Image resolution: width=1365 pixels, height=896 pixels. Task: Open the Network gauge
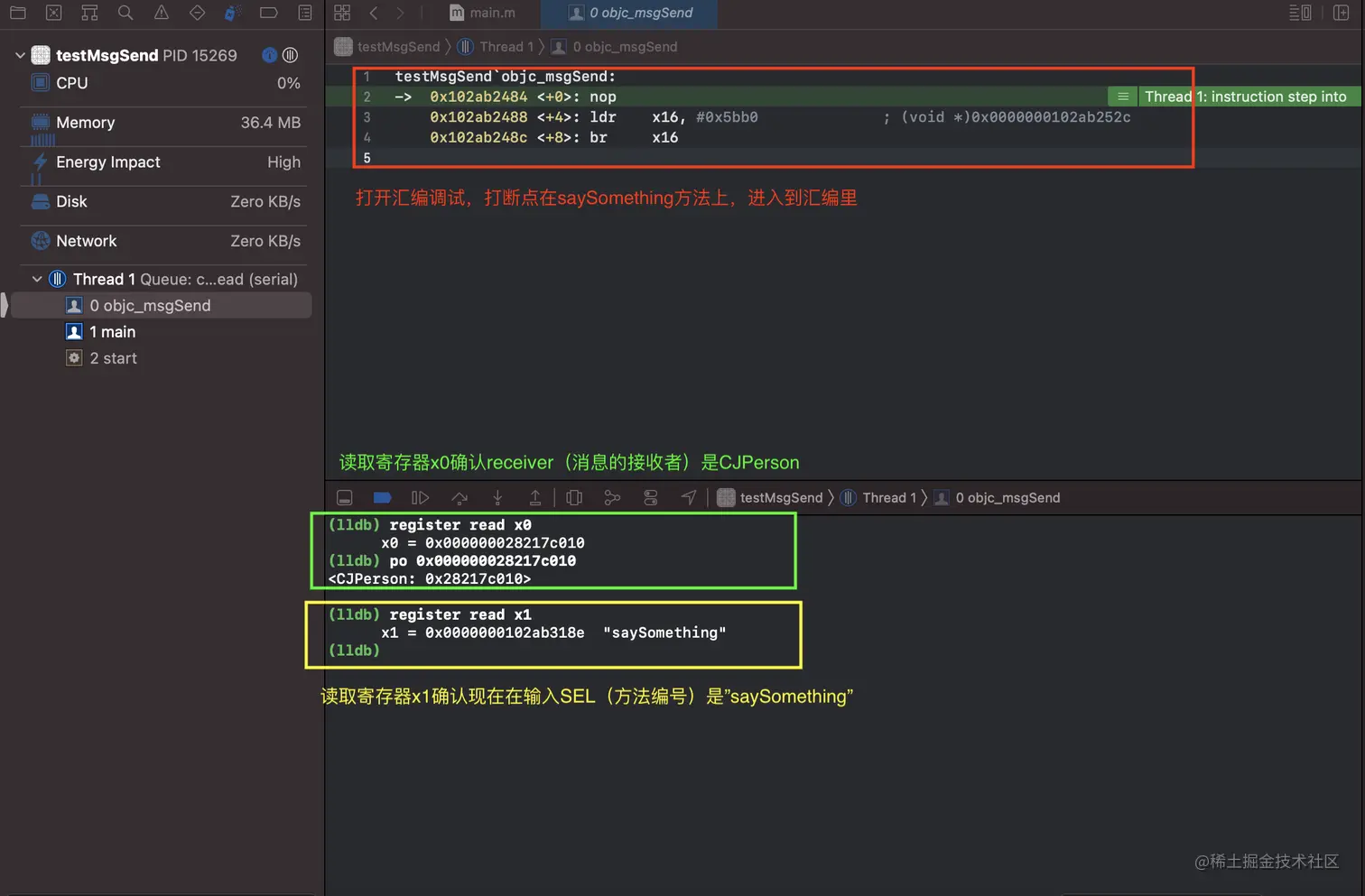[x=164, y=242]
